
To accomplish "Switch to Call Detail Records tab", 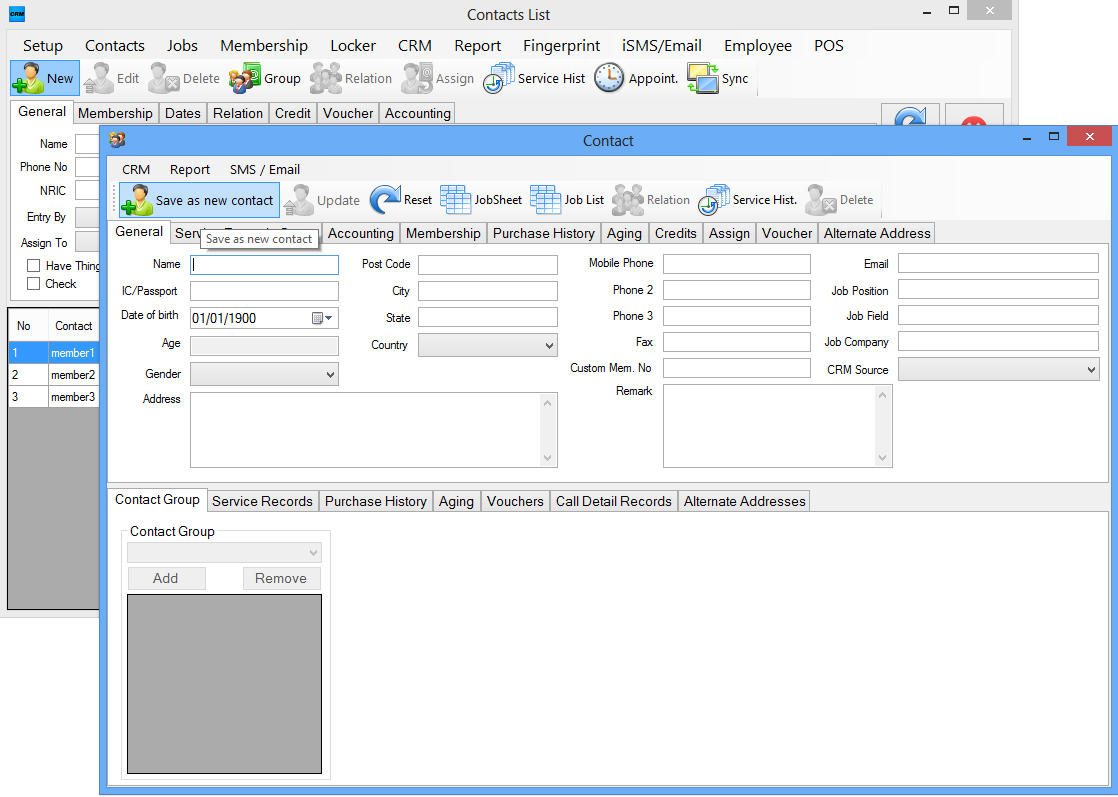I will click(614, 501).
